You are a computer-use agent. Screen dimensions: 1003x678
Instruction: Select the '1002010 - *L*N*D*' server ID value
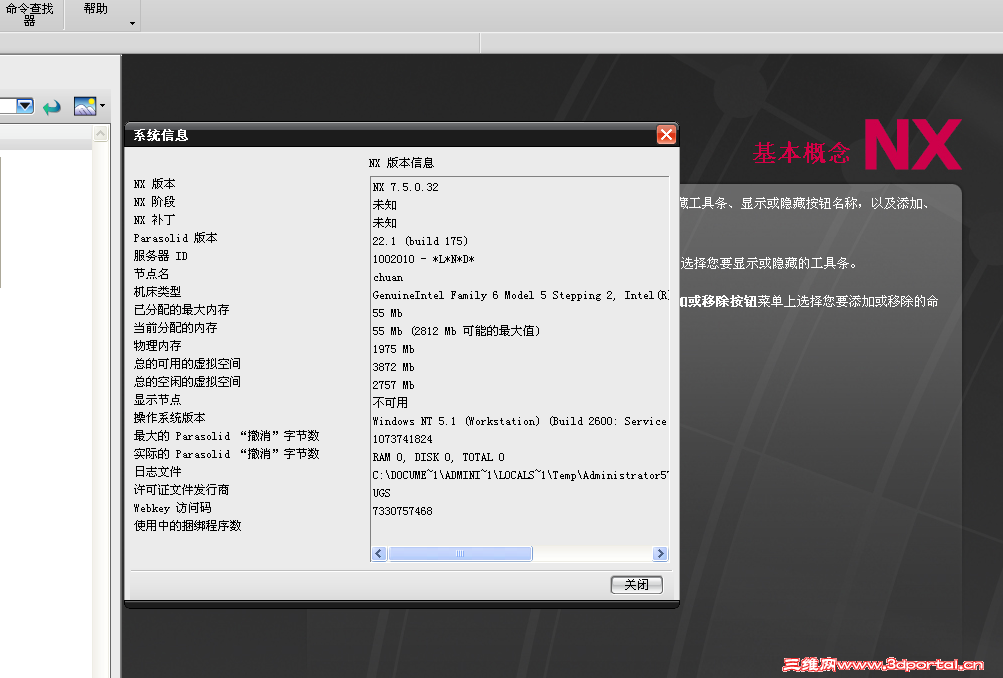423,259
